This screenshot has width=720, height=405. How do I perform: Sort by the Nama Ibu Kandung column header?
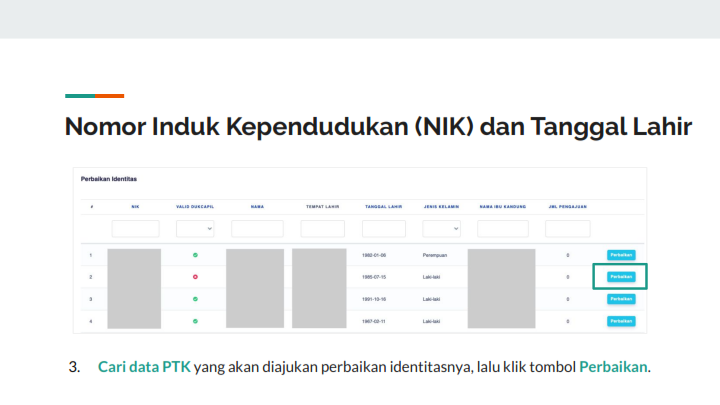pyautogui.click(x=503, y=207)
